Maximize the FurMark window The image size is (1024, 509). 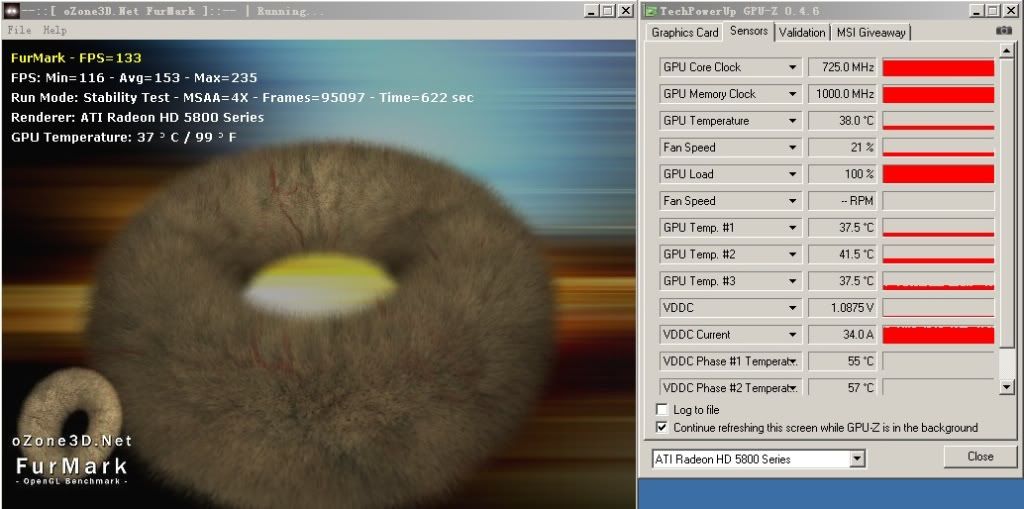coord(608,11)
